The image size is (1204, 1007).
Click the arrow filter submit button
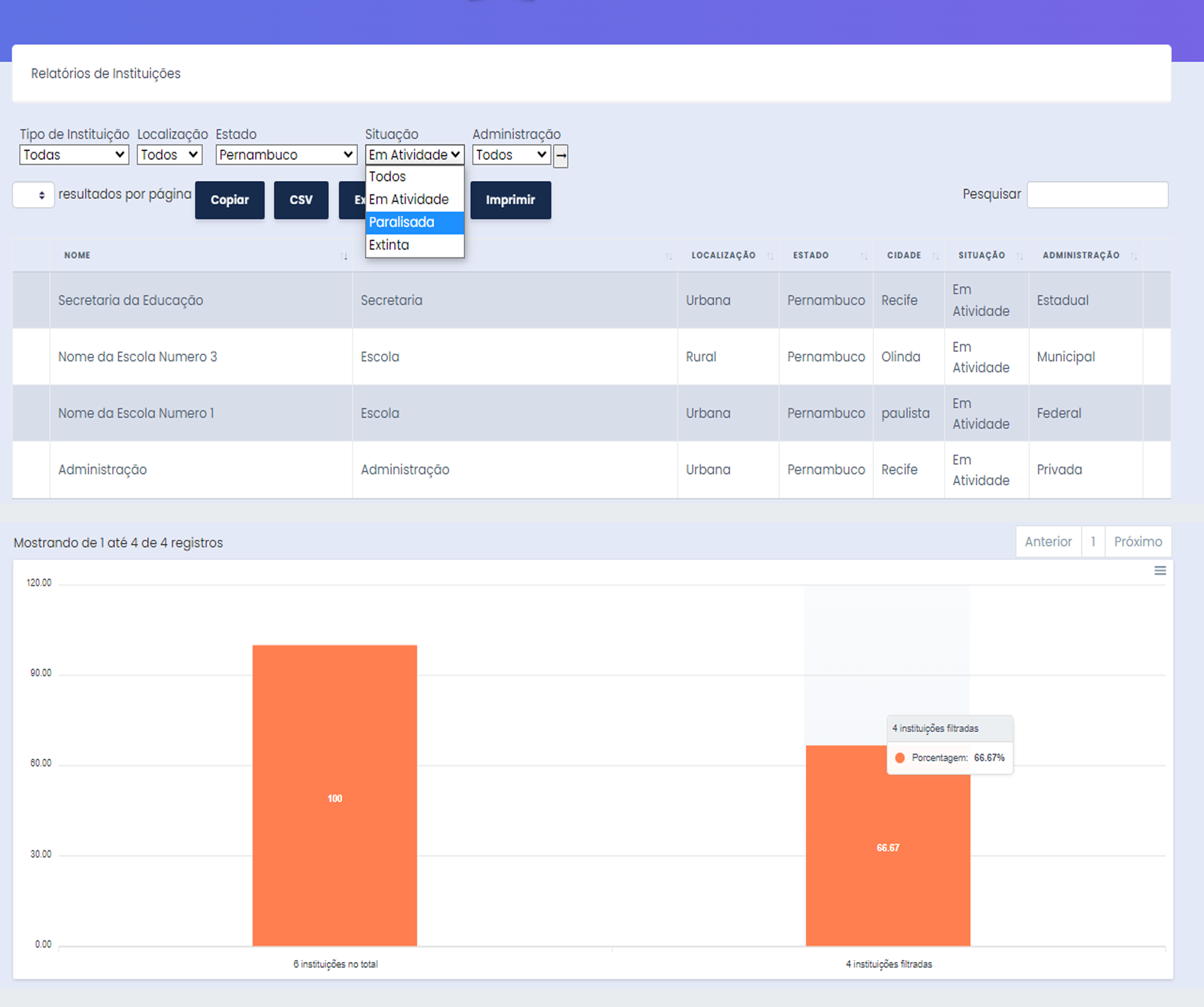pos(560,155)
